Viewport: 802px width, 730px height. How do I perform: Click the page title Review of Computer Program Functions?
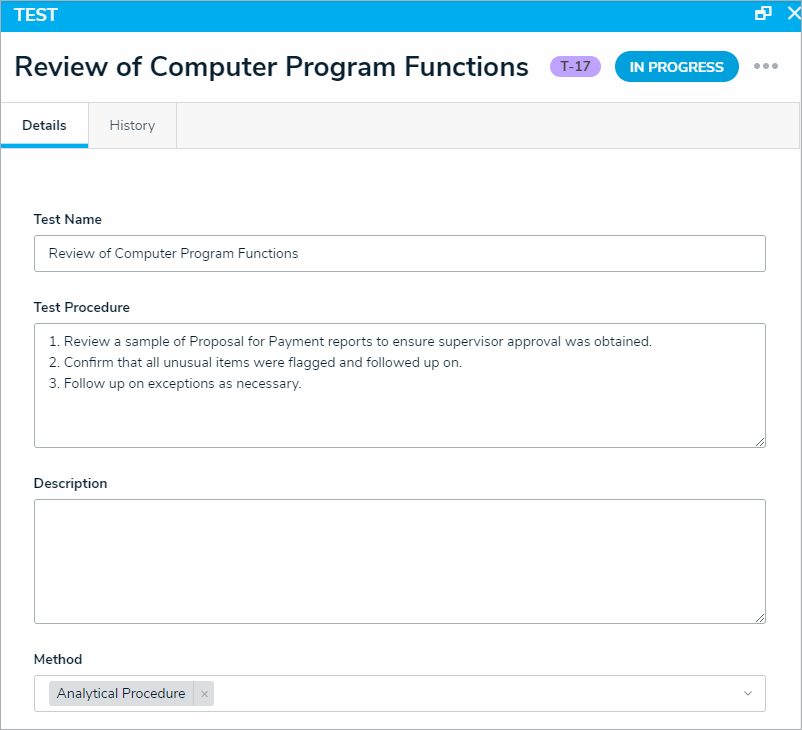click(x=271, y=67)
